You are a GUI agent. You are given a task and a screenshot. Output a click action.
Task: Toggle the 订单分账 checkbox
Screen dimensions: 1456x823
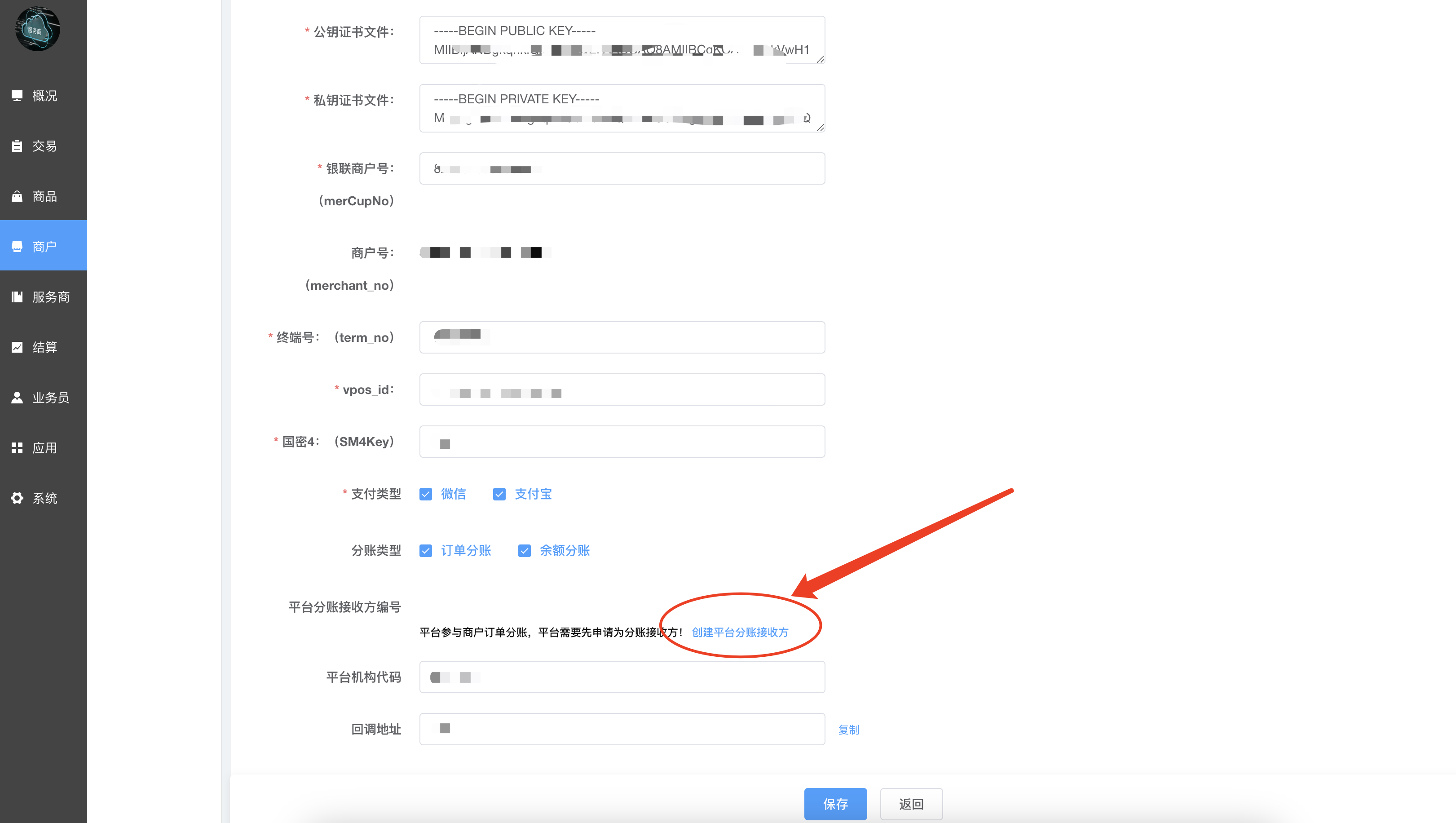[x=426, y=551]
